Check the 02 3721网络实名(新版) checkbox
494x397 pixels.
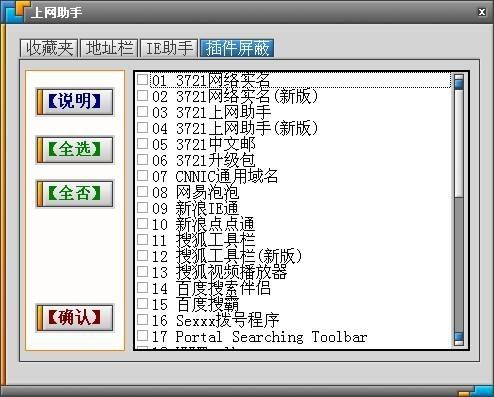(143, 96)
